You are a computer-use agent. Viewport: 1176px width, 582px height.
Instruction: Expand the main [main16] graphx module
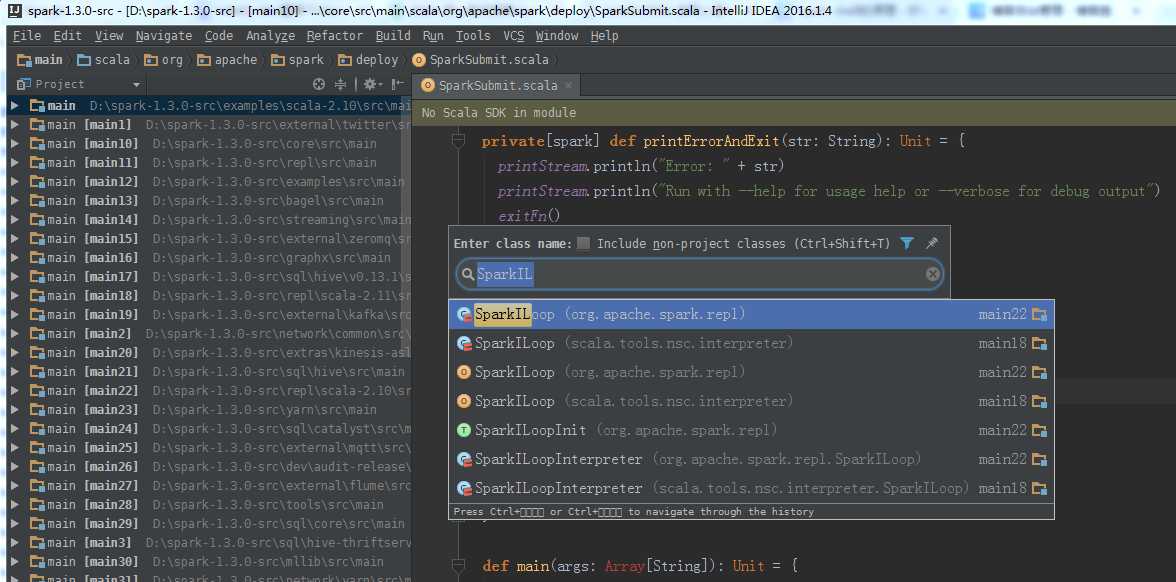pyautogui.click(x=15, y=257)
